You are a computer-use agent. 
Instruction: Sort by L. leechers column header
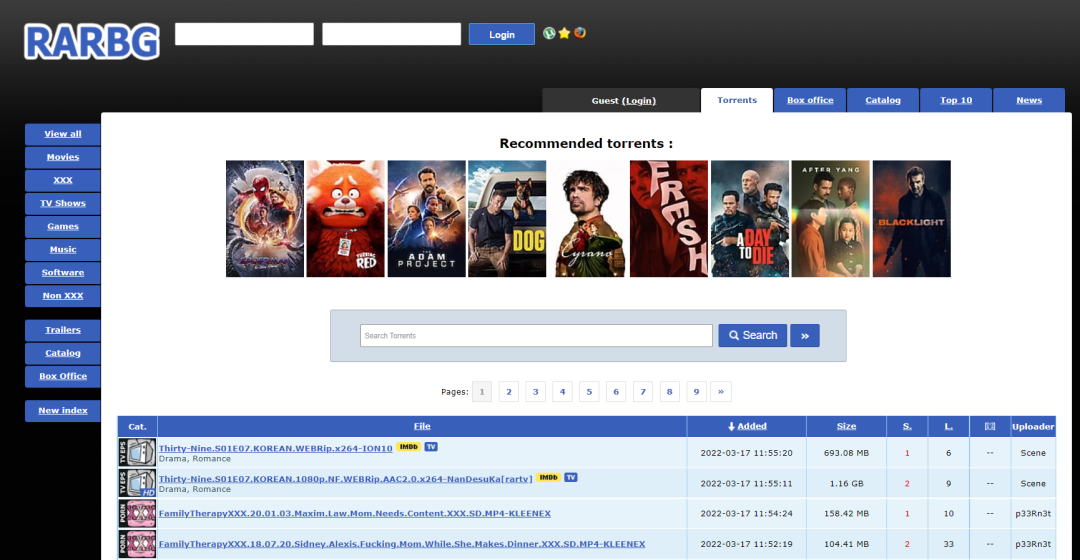pyautogui.click(x=948, y=426)
